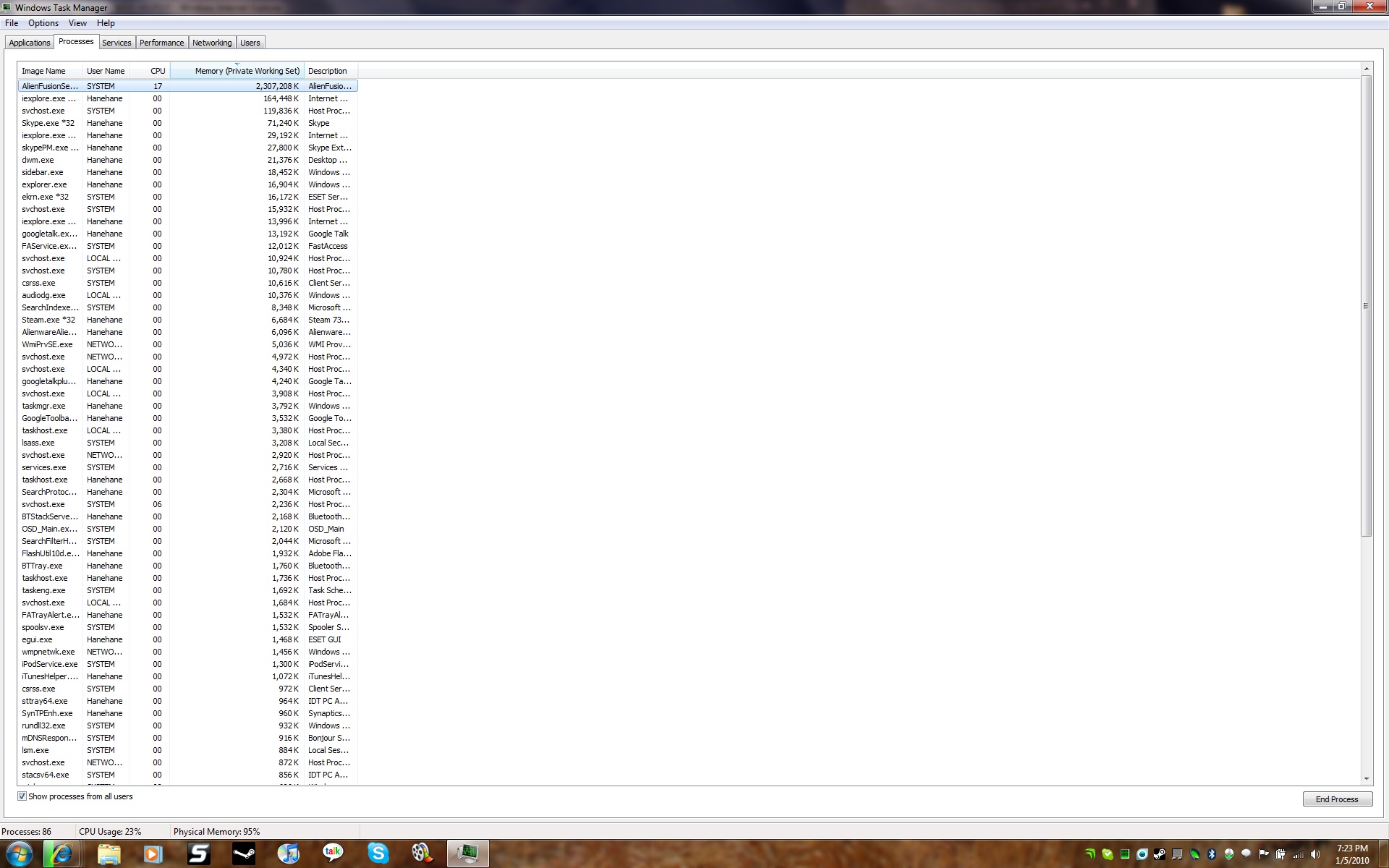Screen dimensions: 1389x868
Task: Select the taskmgr.exe process
Action: (187, 406)
